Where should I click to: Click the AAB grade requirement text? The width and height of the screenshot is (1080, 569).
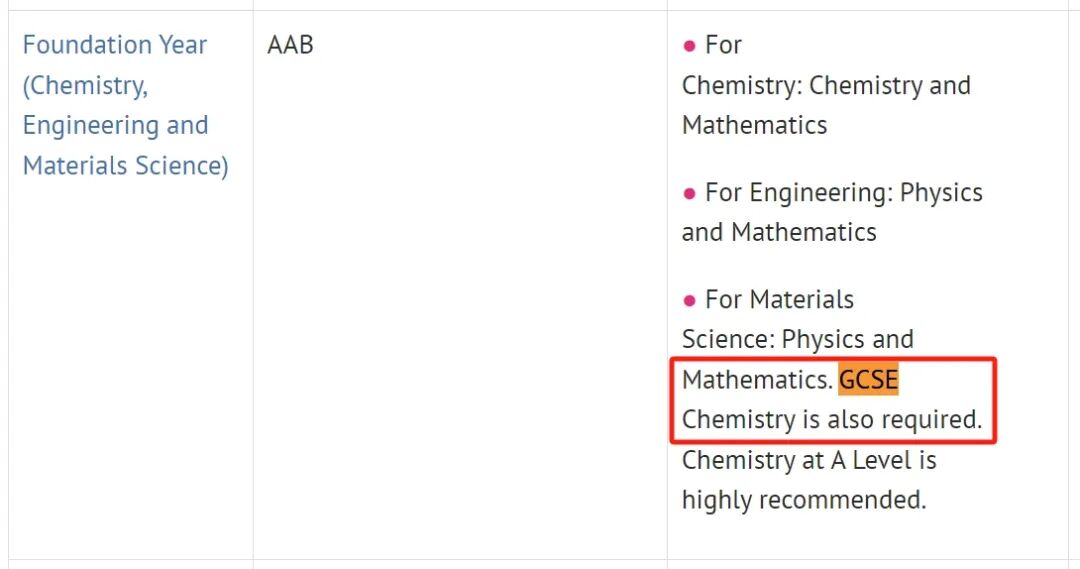point(290,45)
